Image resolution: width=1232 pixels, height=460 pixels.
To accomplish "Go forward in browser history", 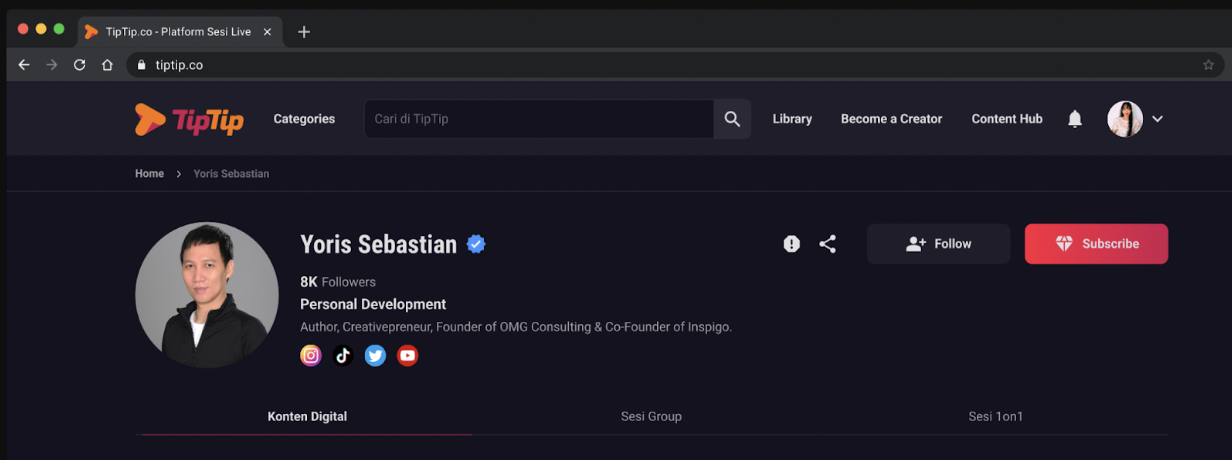I will click(52, 65).
